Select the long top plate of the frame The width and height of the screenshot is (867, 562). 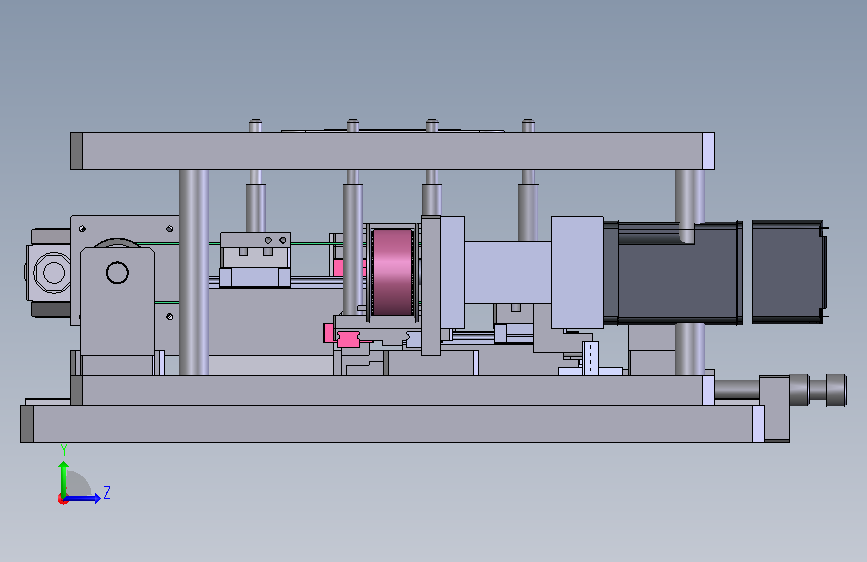392,151
